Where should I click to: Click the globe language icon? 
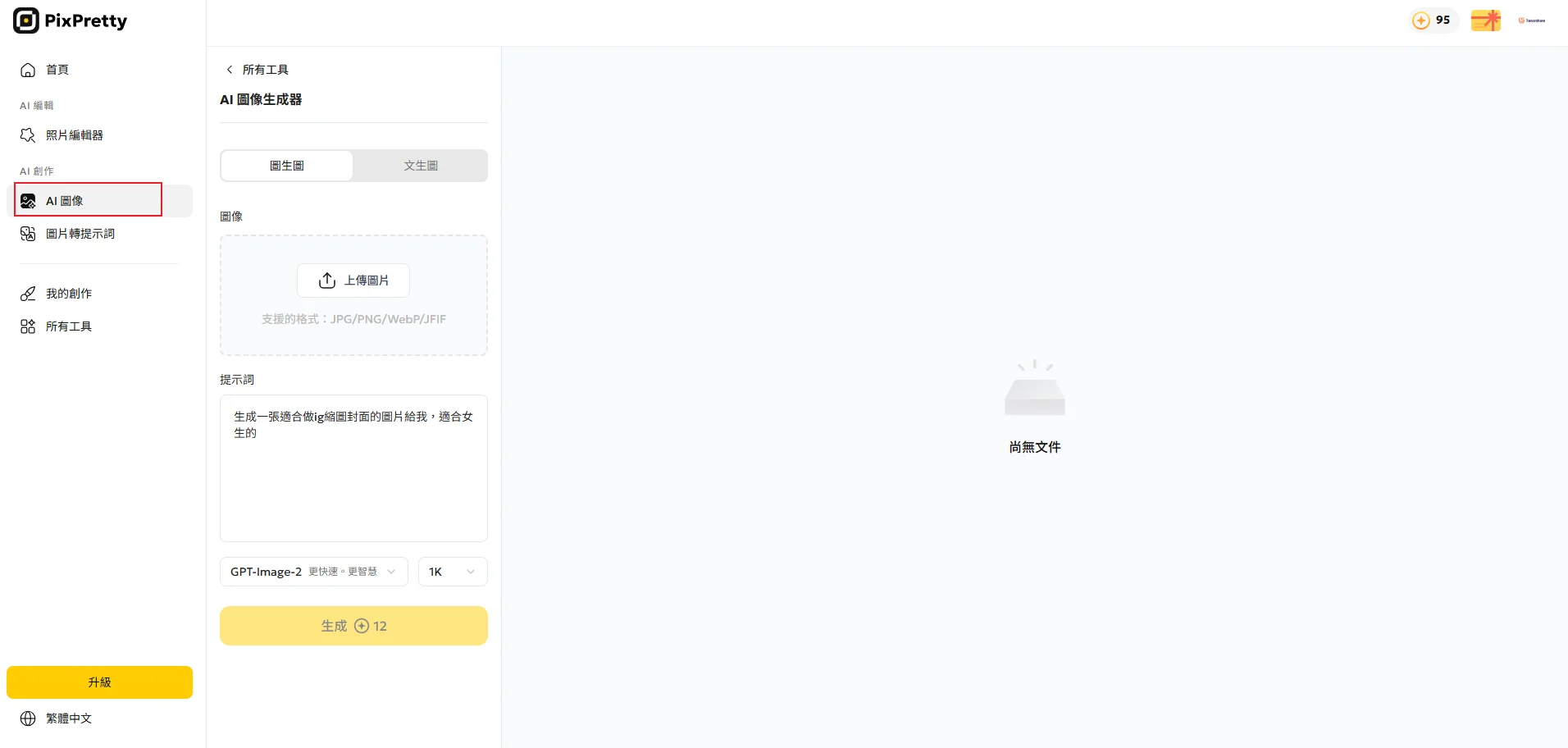[x=28, y=718]
